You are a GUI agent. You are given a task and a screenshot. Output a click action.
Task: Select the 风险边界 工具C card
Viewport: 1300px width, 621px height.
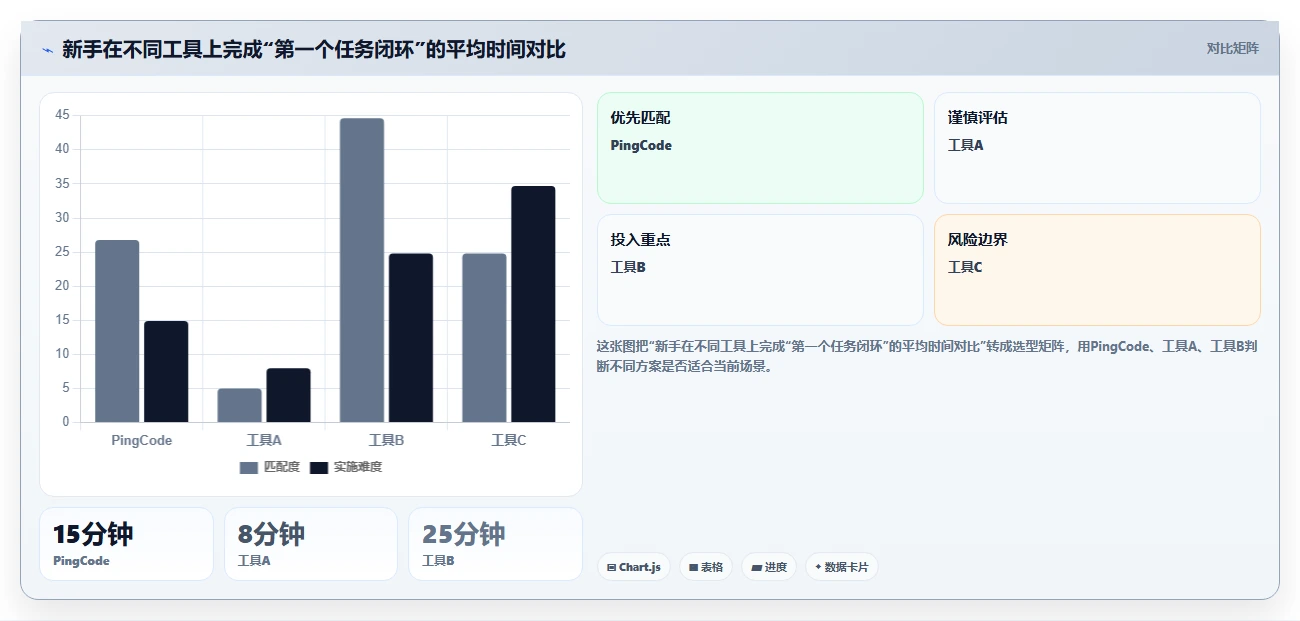[1097, 270]
